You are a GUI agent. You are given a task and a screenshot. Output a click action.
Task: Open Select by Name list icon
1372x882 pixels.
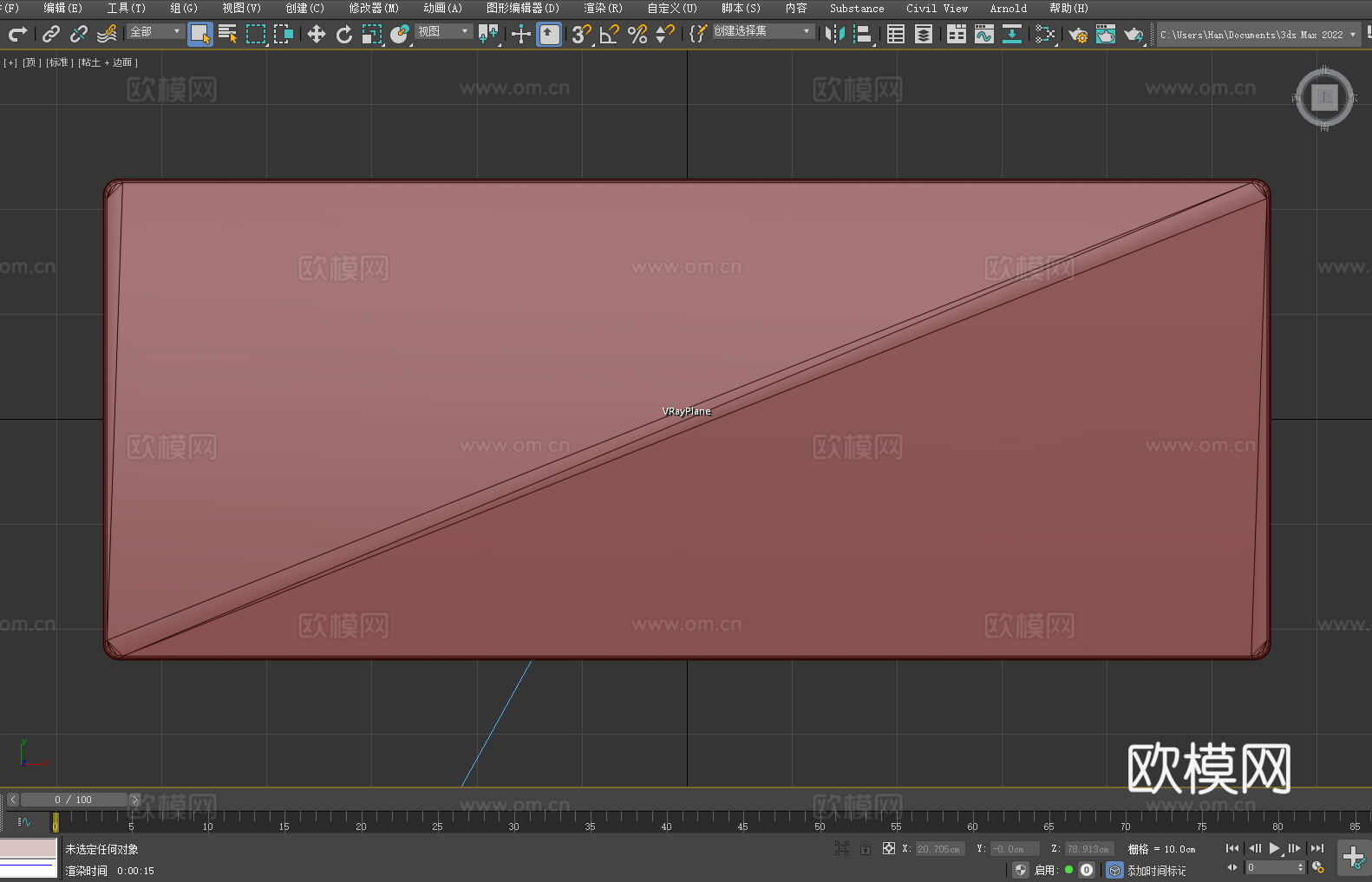(x=228, y=34)
